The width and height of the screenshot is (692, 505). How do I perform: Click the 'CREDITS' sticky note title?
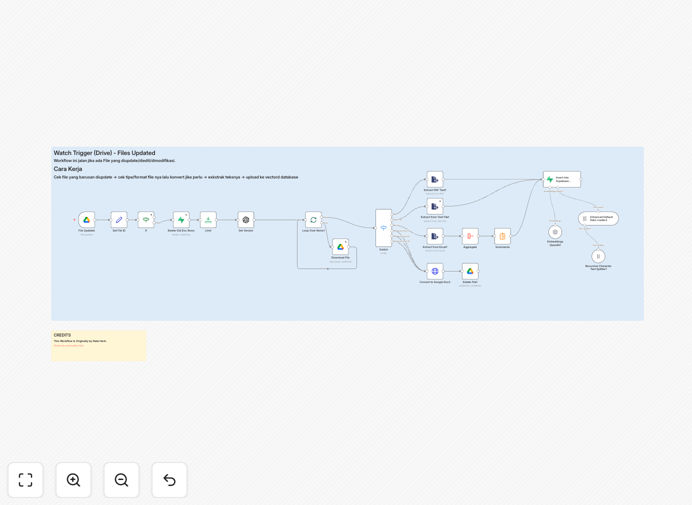(x=62, y=335)
